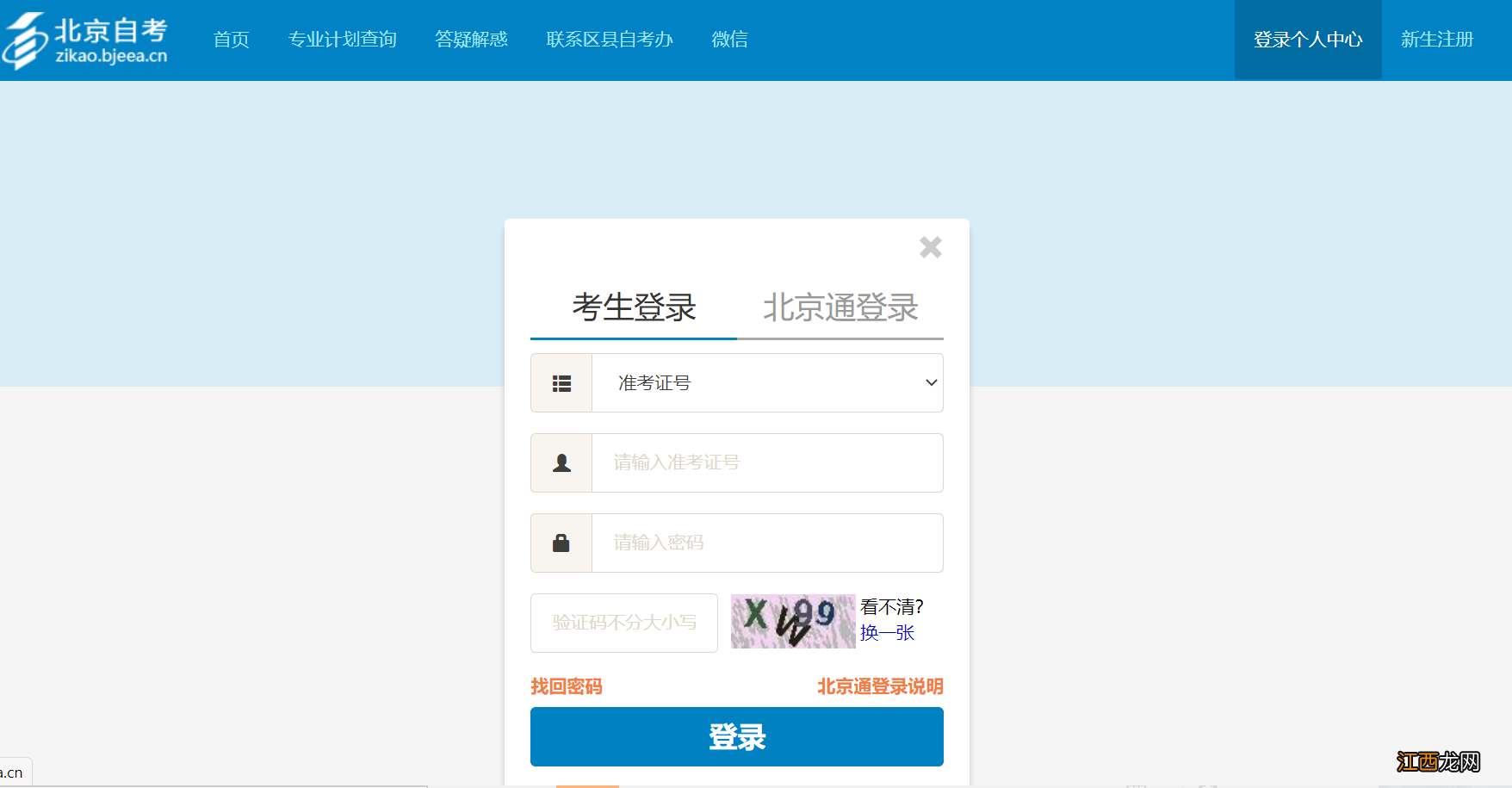
Task: Switch to the 考生登录 tab
Action: point(634,307)
